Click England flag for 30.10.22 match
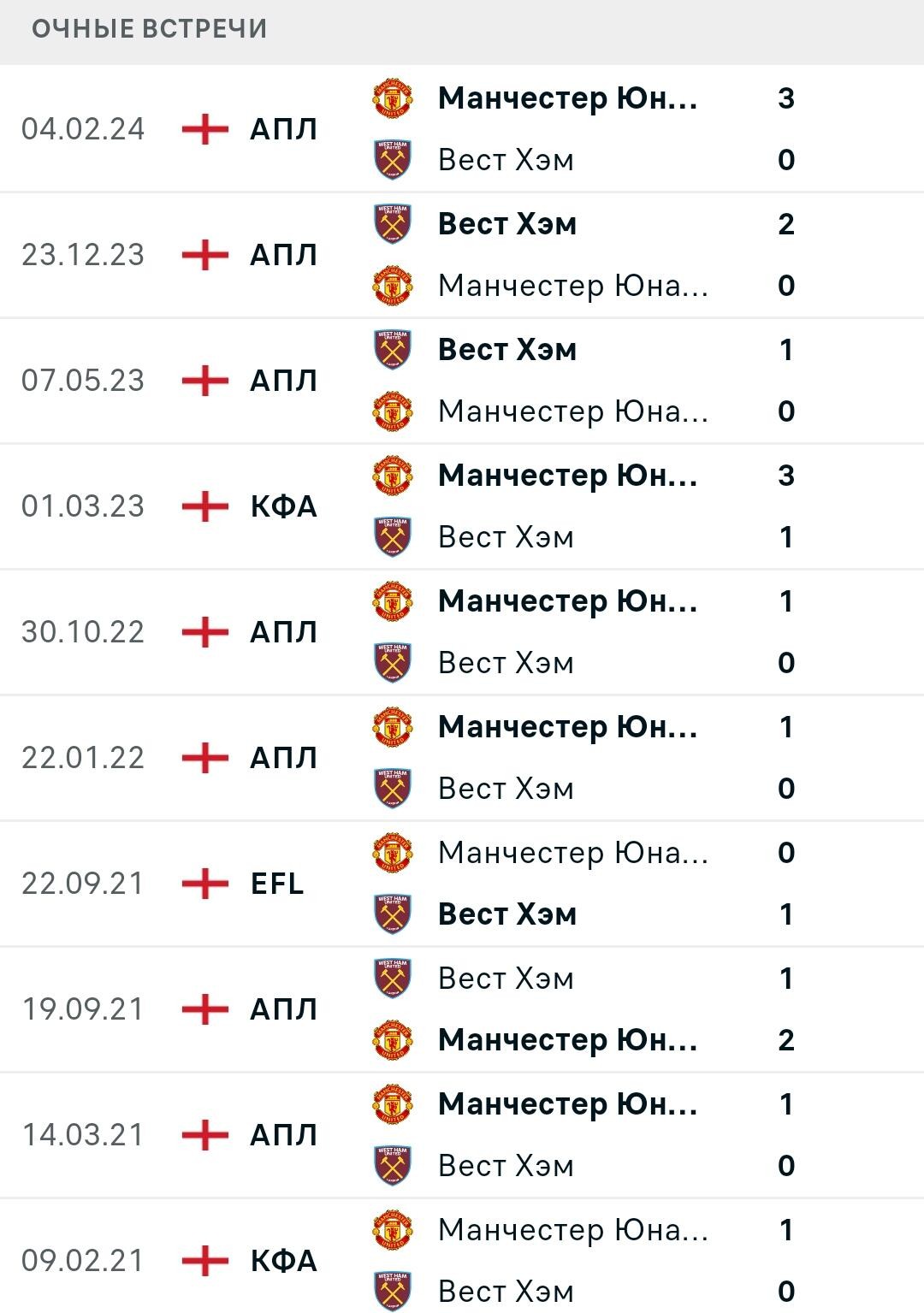The image size is (924, 1313). [x=205, y=631]
